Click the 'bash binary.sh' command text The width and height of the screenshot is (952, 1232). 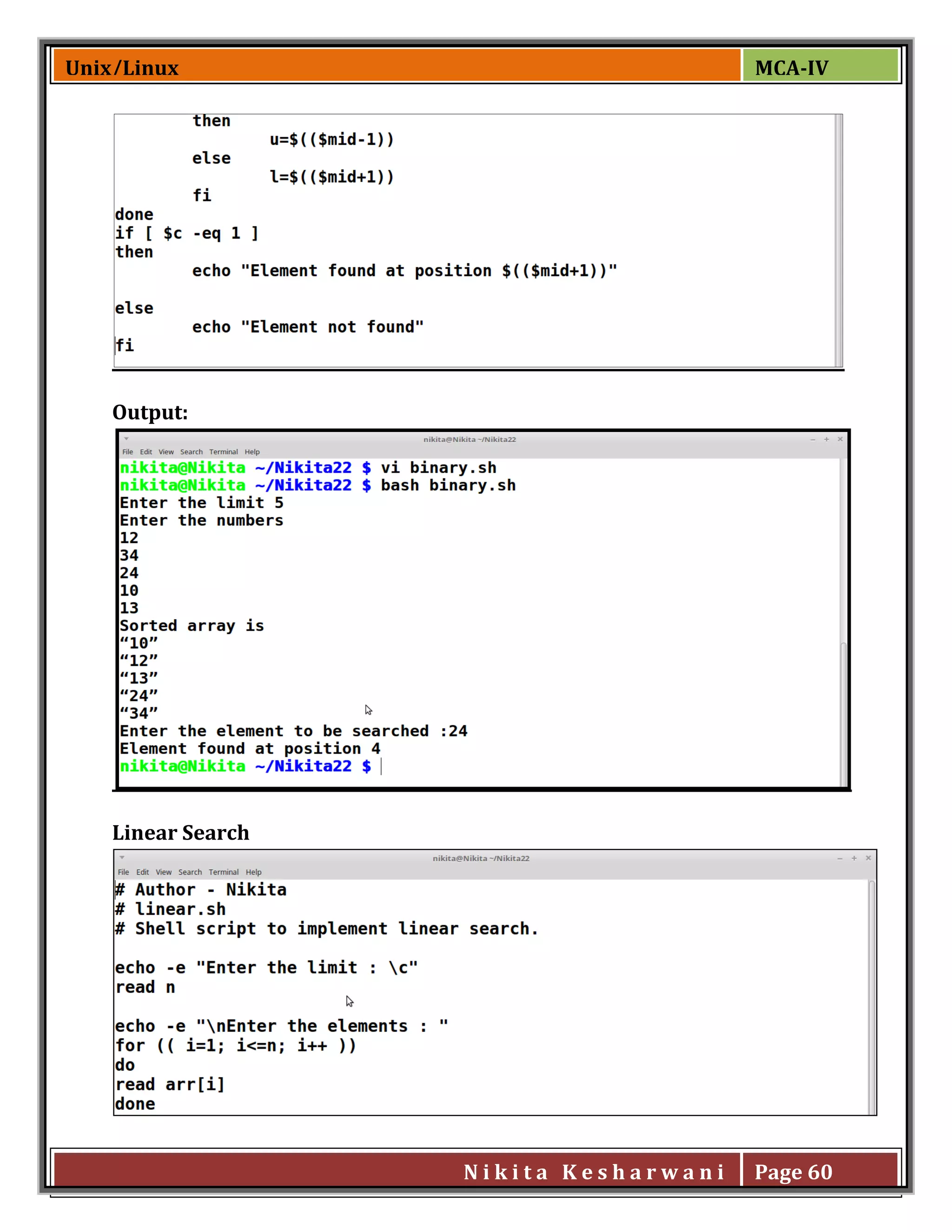pos(448,485)
